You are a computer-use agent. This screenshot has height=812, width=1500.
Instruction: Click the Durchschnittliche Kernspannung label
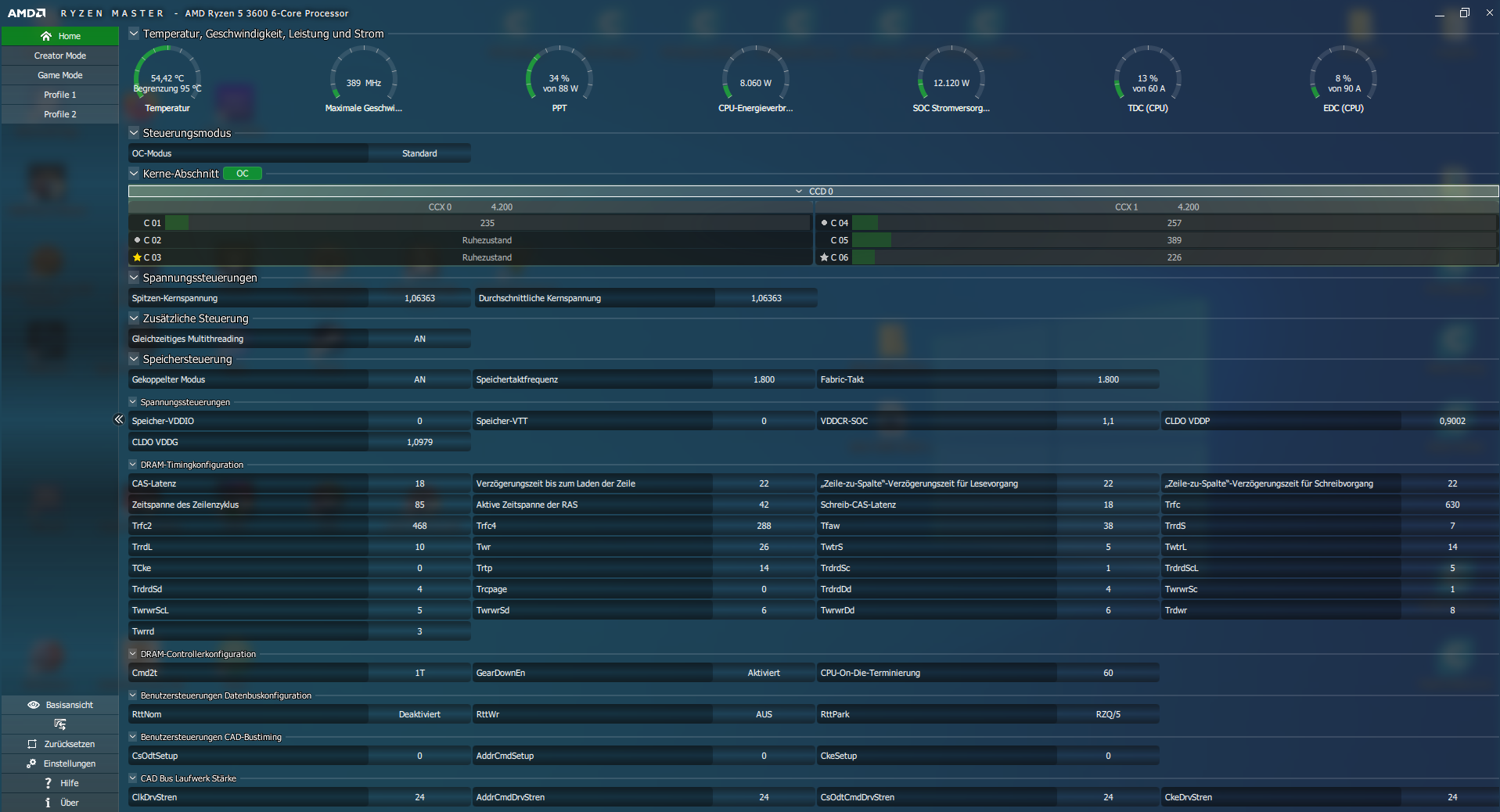tap(540, 298)
